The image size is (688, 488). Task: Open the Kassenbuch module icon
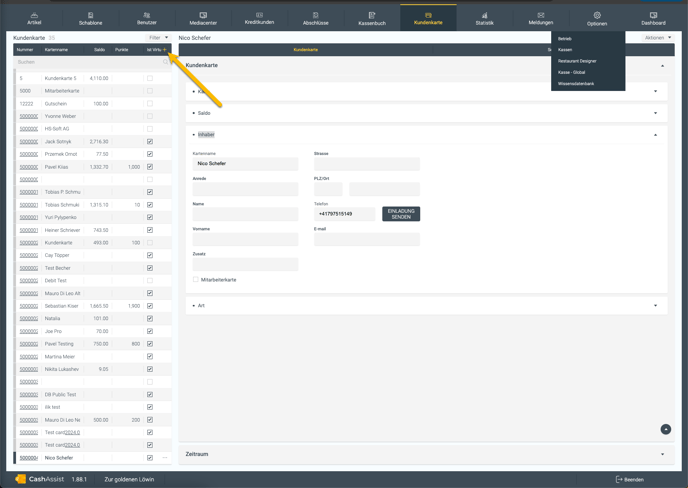[372, 15]
